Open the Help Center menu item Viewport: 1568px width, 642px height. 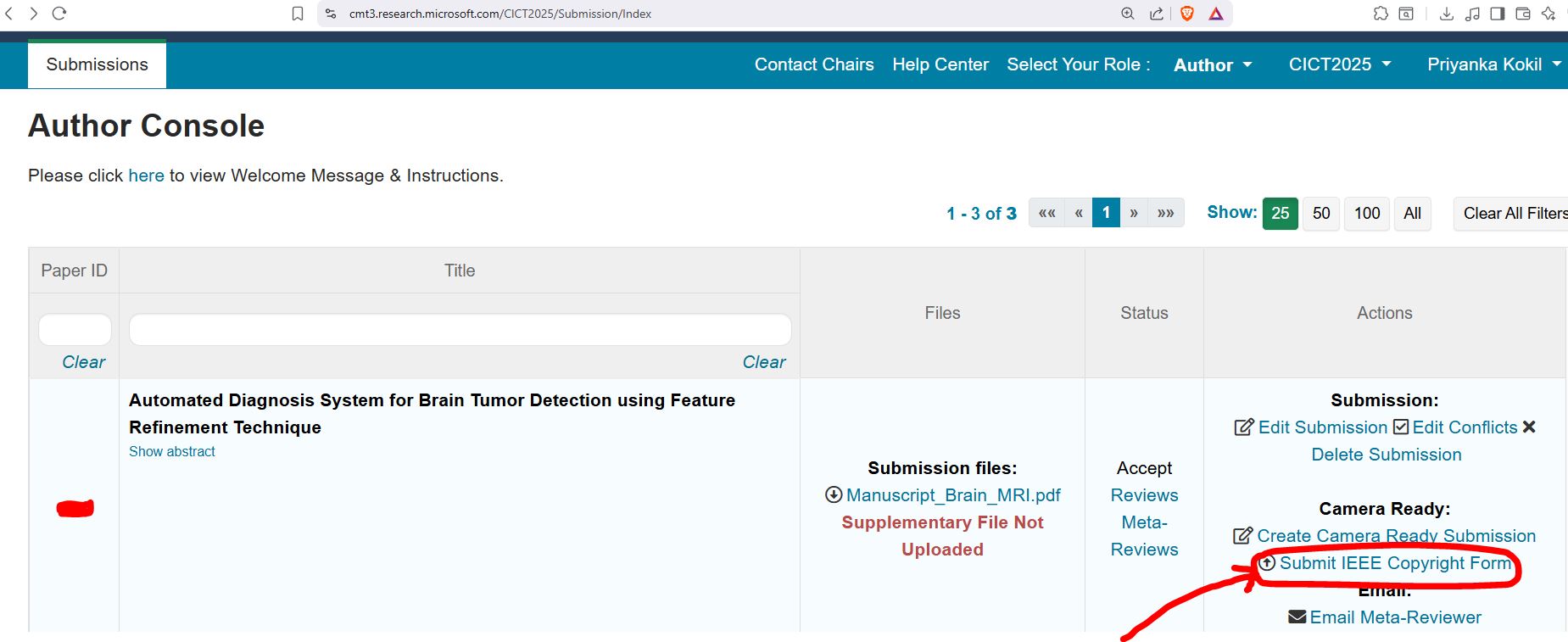[x=940, y=64]
